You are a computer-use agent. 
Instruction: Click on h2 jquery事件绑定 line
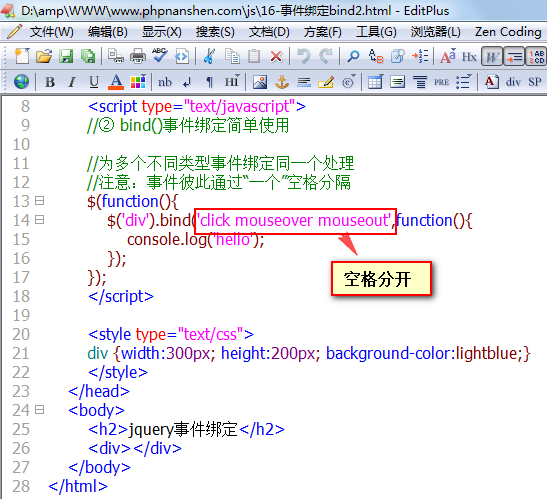(186, 429)
